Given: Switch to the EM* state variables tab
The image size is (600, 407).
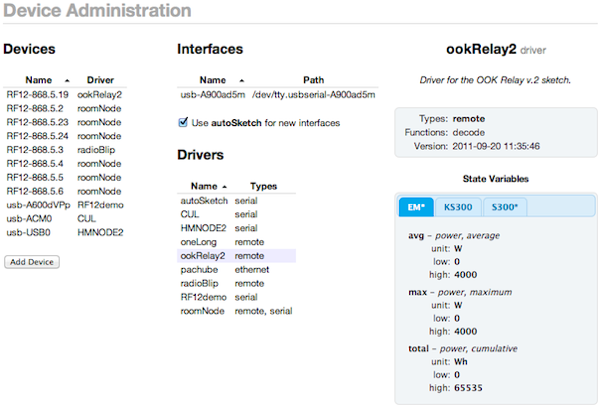Looking at the screenshot, I should [416, 207].
